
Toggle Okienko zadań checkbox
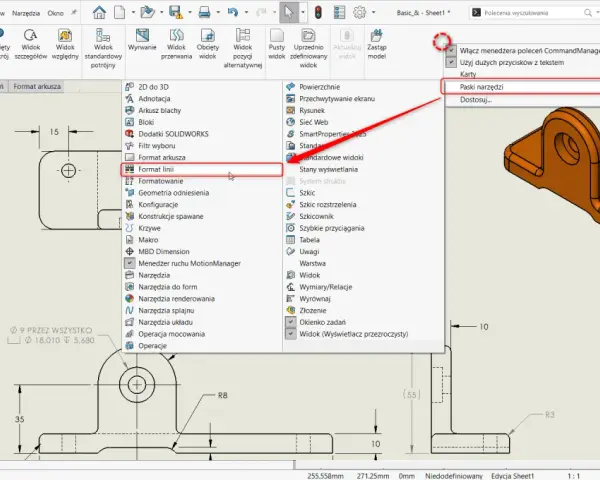pyautogui.click(x=291, y=322)
